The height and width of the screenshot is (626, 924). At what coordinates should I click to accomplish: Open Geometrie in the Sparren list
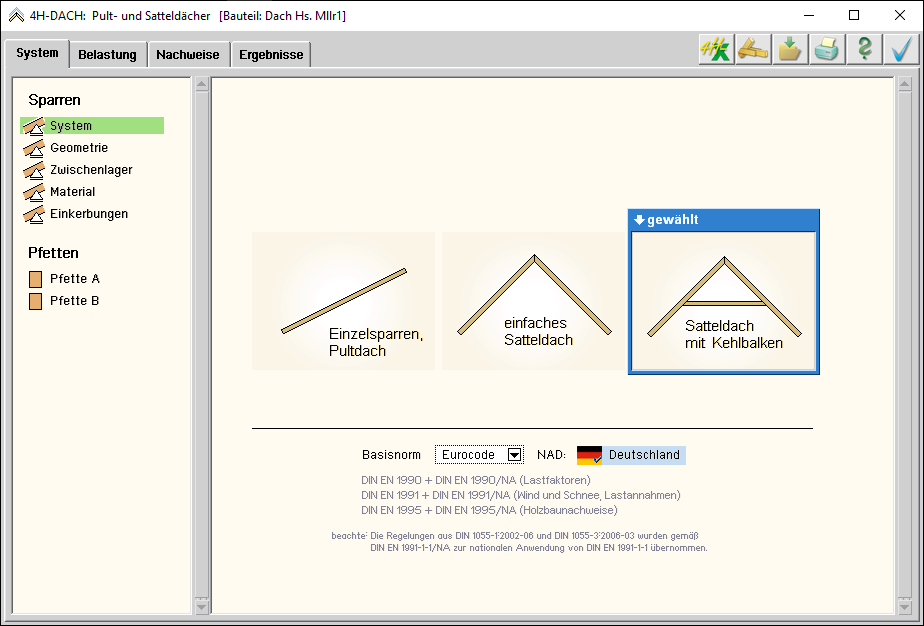[x=79, y=148]
